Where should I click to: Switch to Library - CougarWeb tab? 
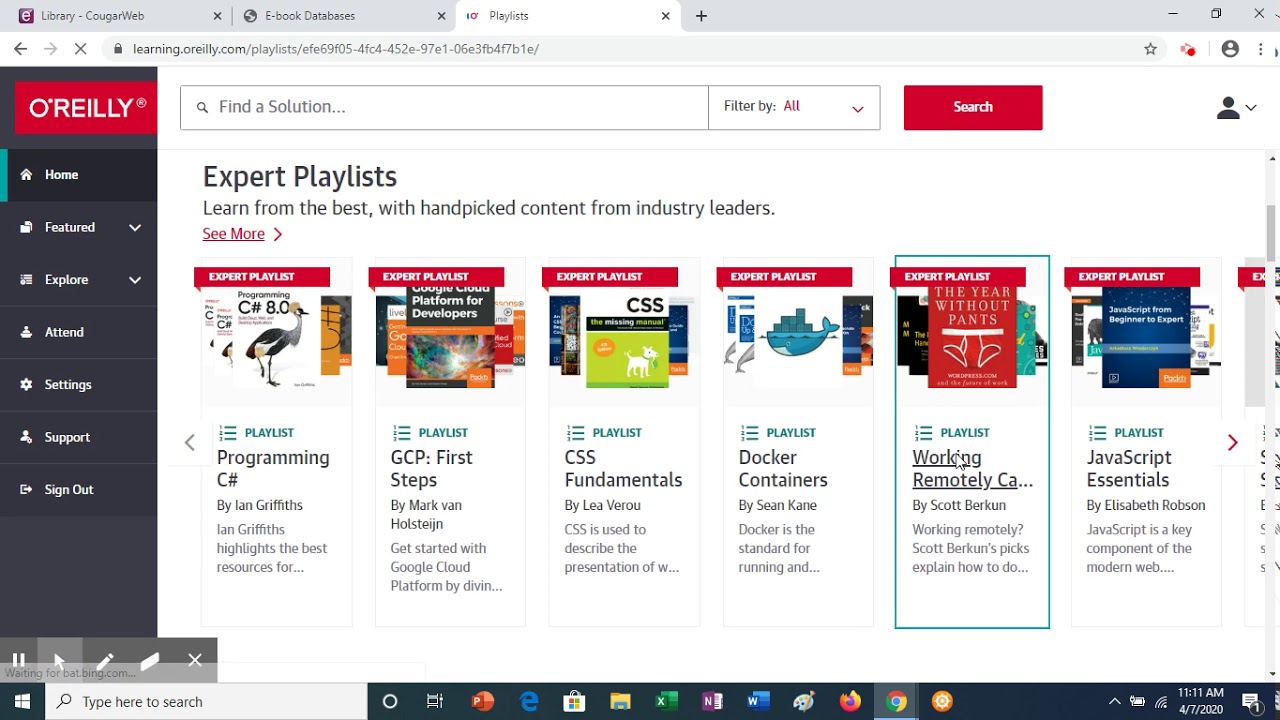(x=120, y=16)
